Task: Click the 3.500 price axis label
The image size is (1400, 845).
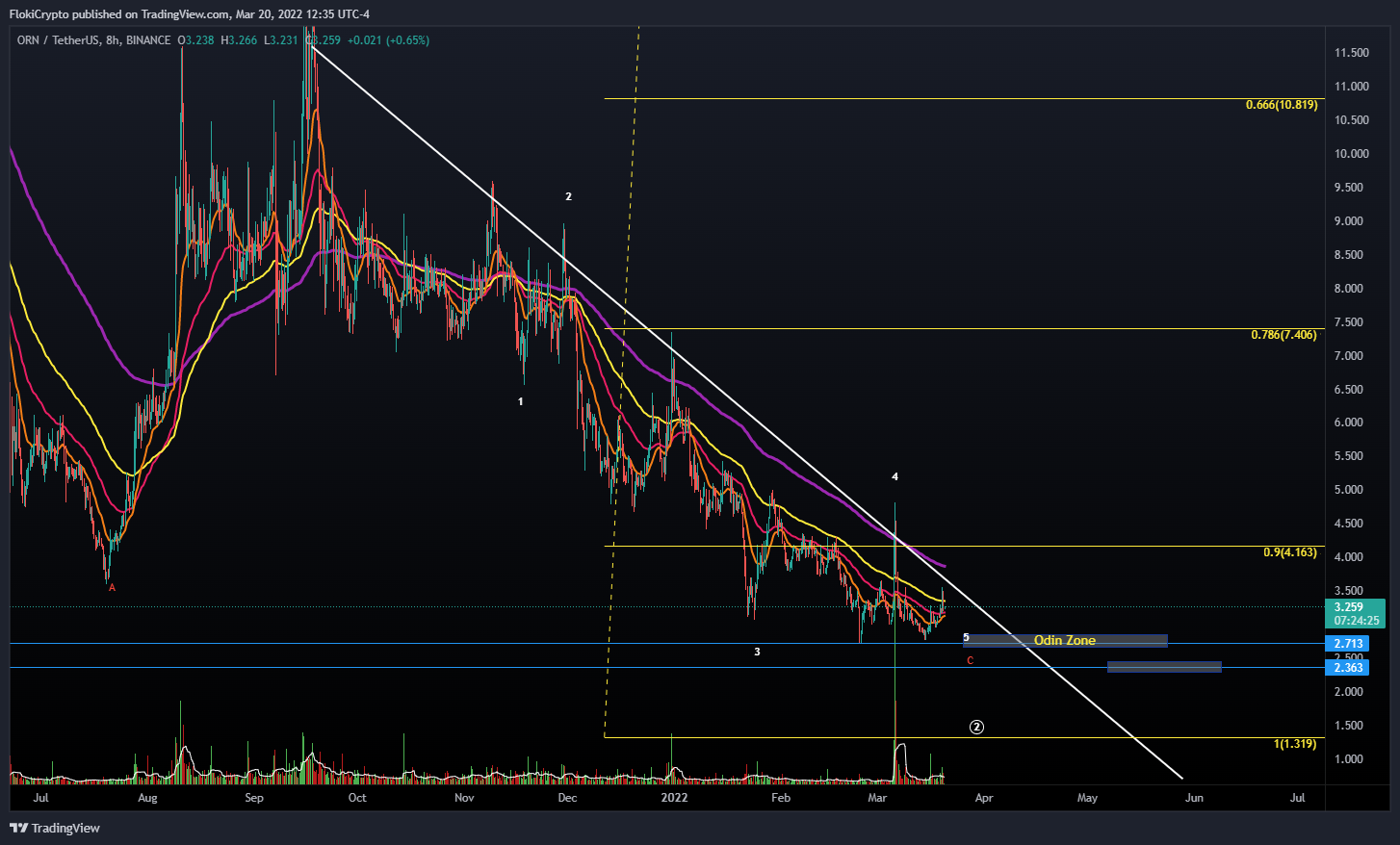Action: pyautogui.click(x=1348, y=591)
